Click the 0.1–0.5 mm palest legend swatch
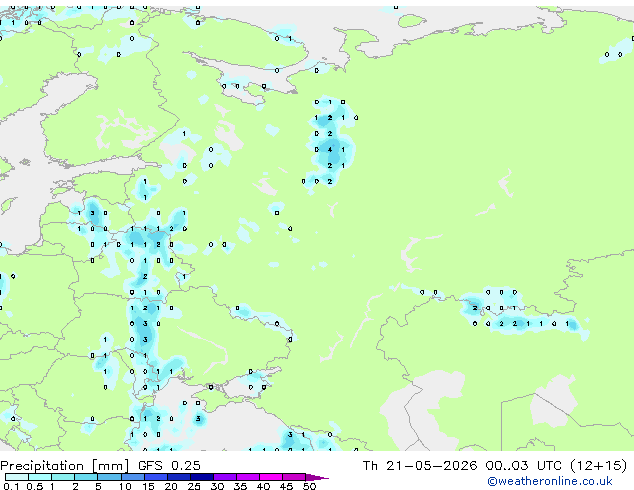 click(17, 477)
